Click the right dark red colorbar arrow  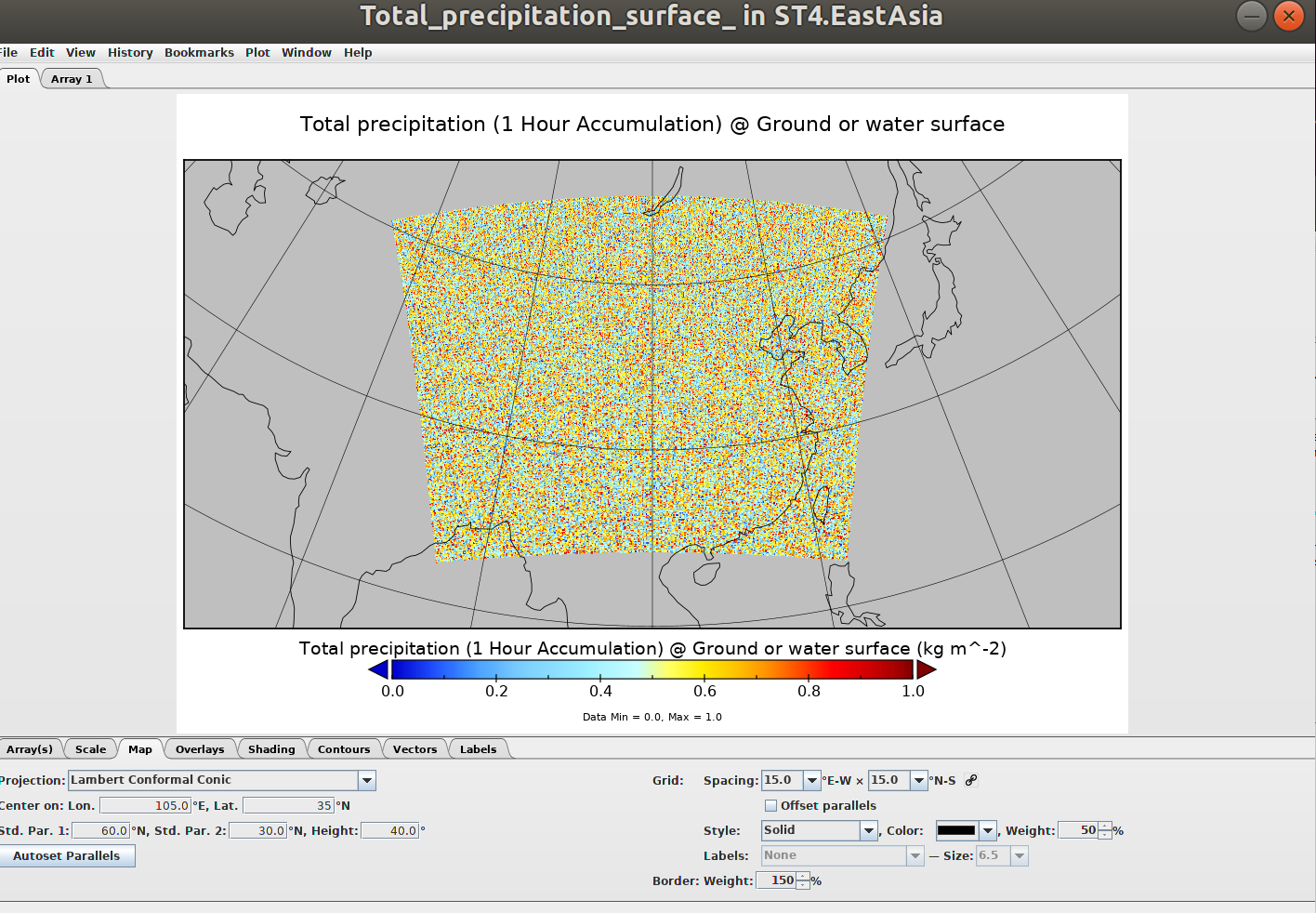927,669
